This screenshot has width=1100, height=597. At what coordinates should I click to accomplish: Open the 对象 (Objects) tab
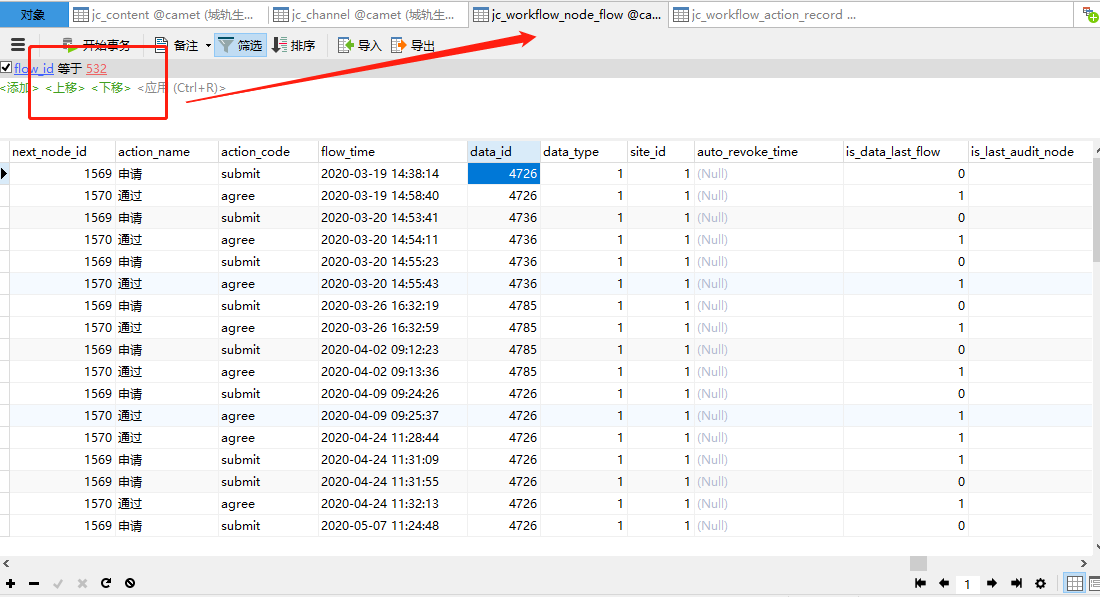(x=33, y=15)
